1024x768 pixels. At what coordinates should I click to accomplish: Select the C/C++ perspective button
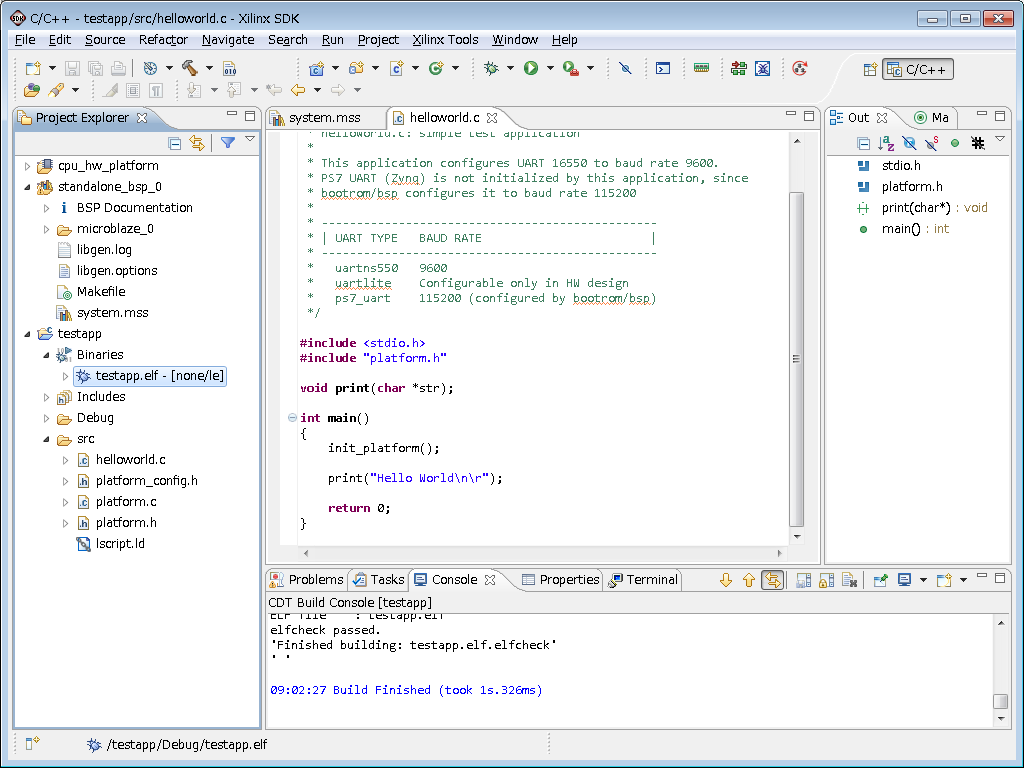click(918, 69)
